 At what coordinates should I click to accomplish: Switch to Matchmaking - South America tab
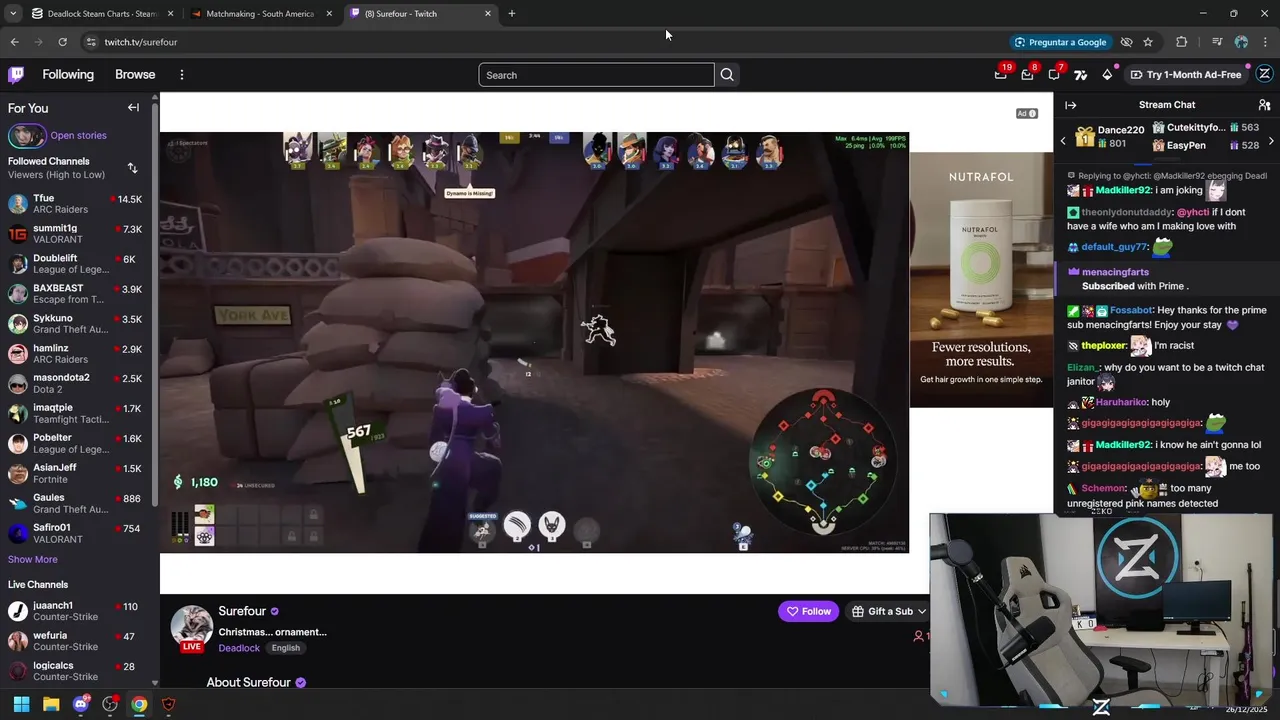click(x=261, y=14)
